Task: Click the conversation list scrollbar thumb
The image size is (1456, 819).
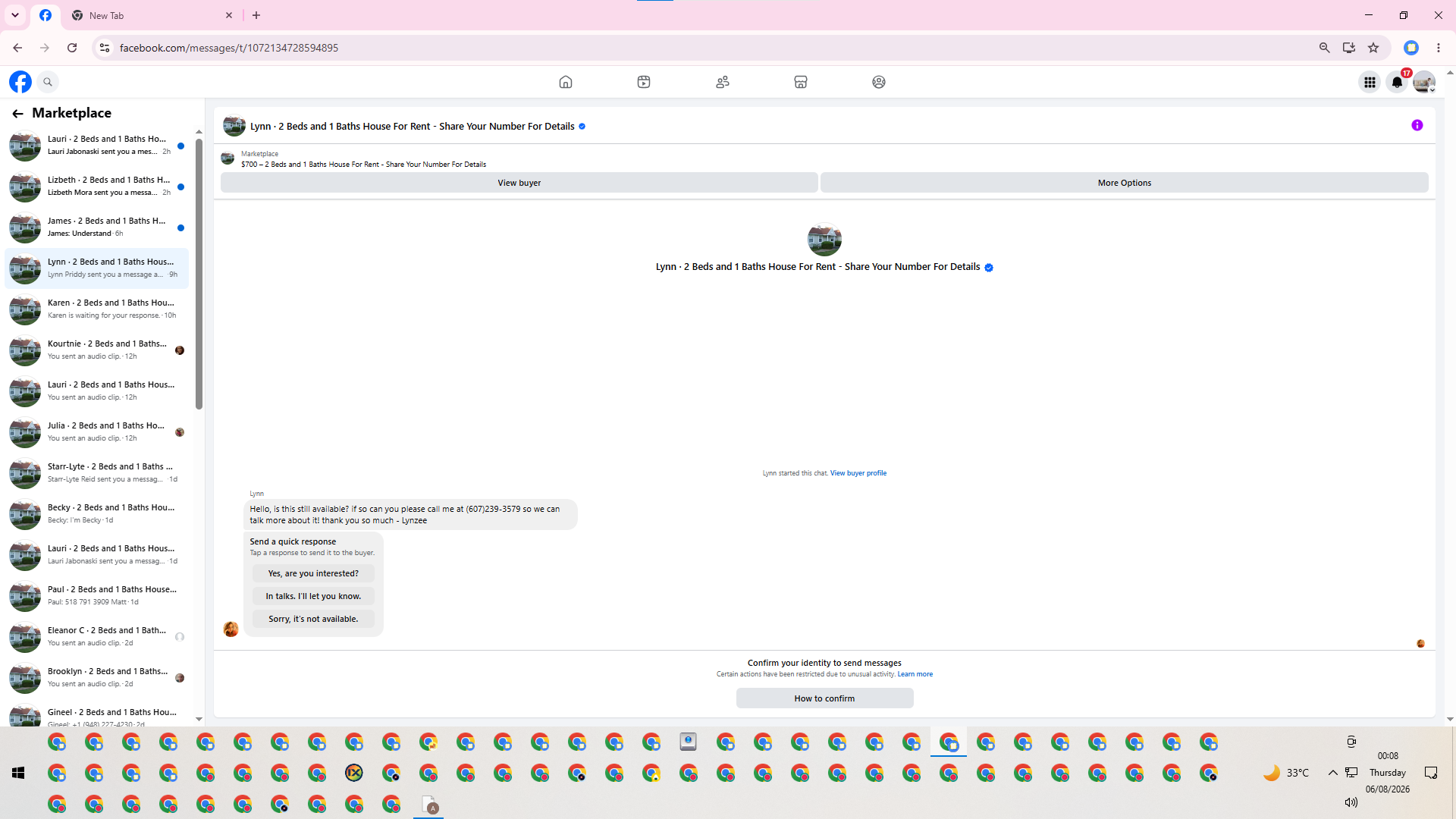Action: point(199,273)
